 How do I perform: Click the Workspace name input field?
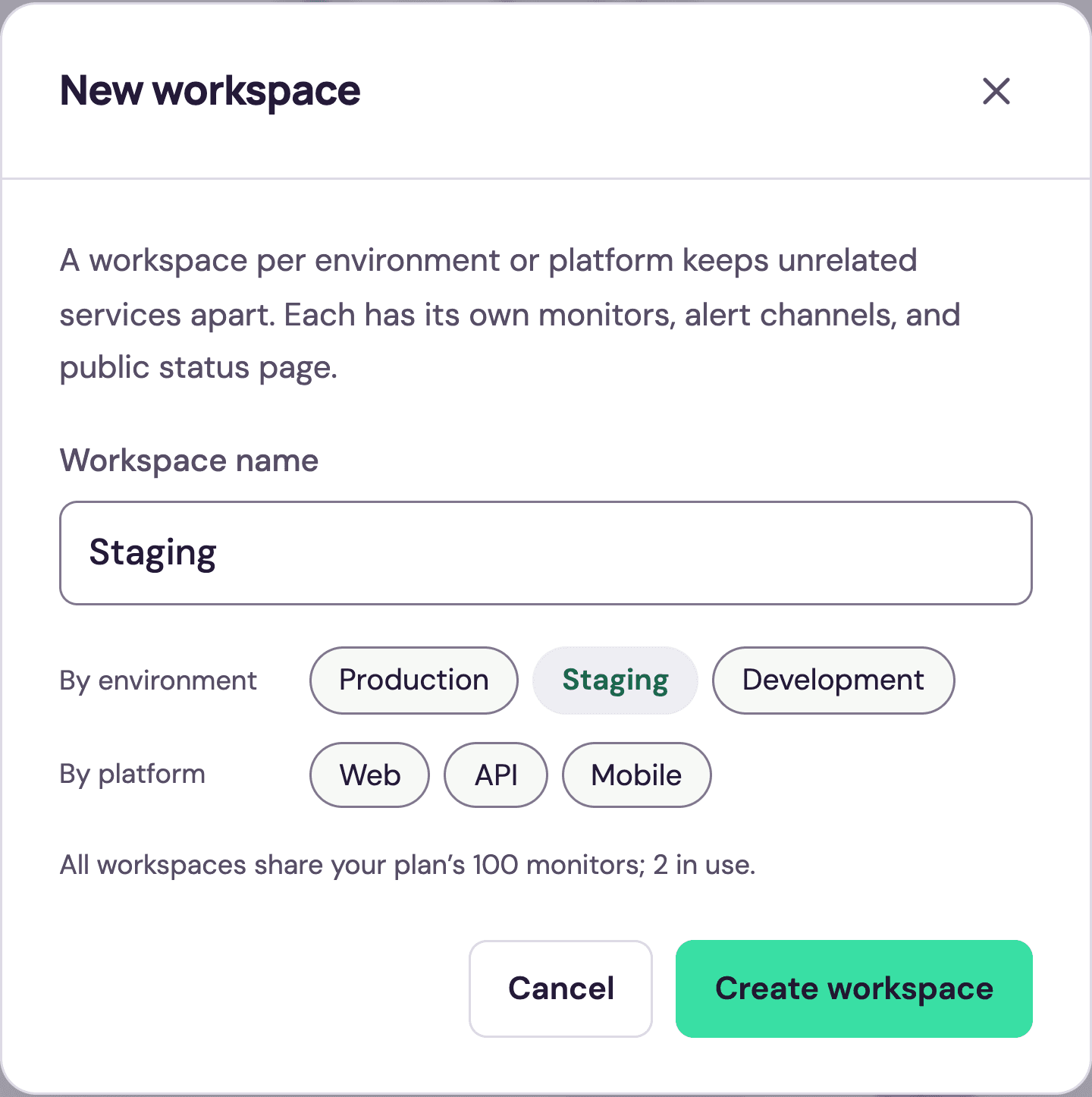546,553
